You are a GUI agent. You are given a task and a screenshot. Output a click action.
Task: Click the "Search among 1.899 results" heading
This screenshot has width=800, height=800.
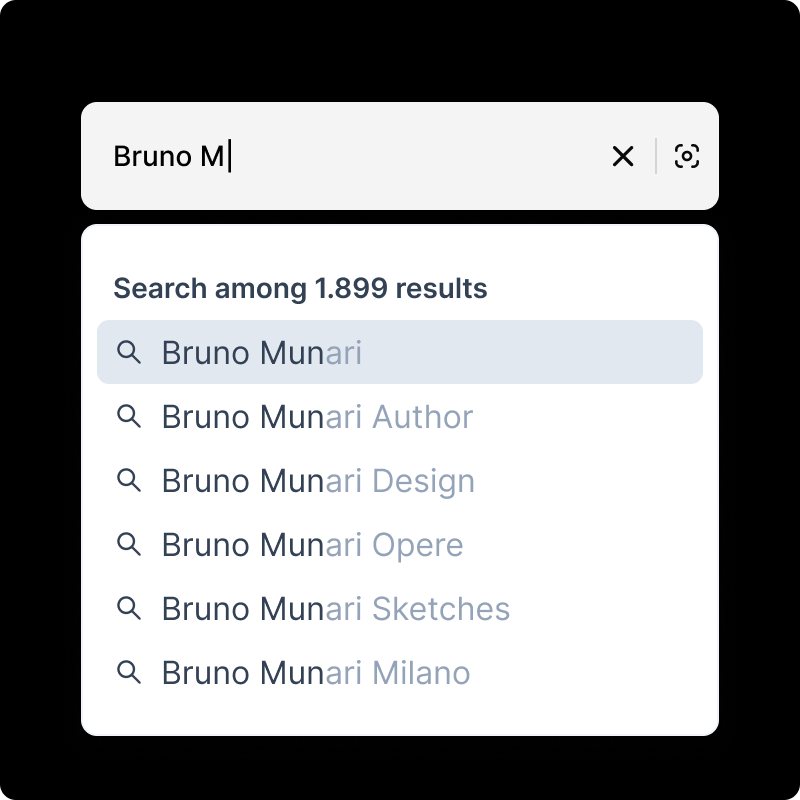[x=300, y=289]
